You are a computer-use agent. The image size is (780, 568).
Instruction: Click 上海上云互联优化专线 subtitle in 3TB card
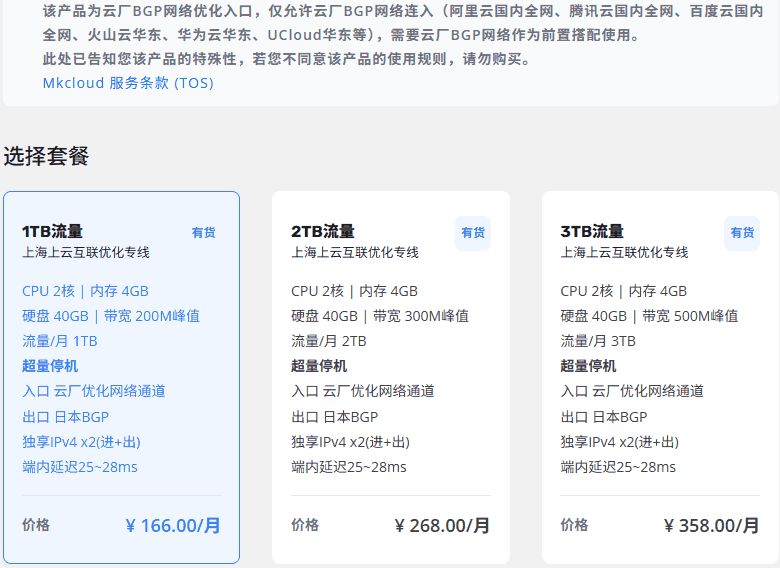click(x=624, y=253)
